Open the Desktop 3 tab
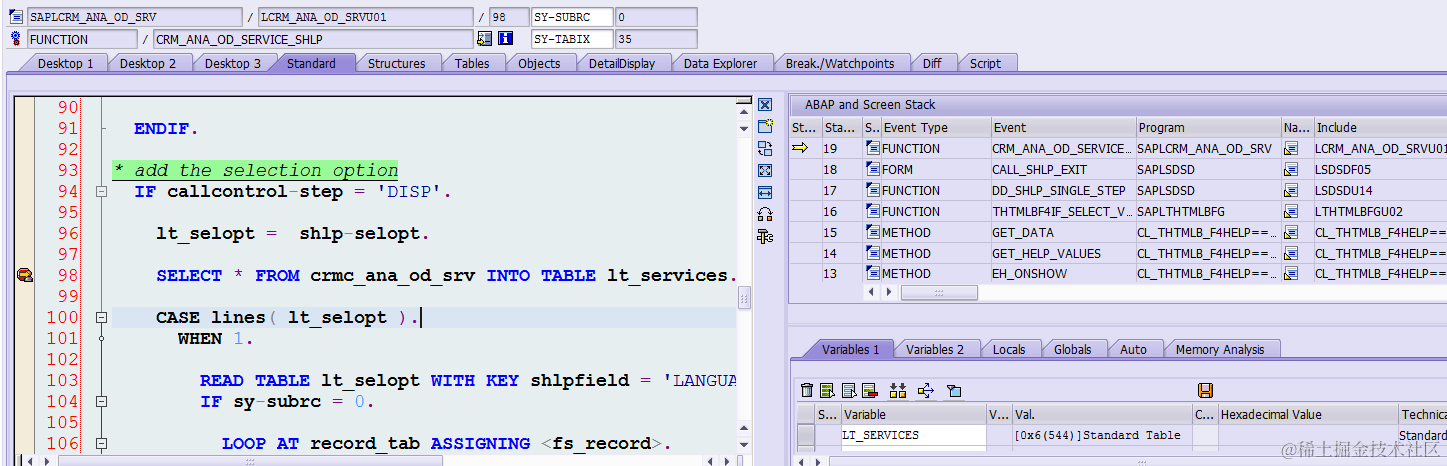Viewport: 1447px width, 466px height. coord(233,63)
